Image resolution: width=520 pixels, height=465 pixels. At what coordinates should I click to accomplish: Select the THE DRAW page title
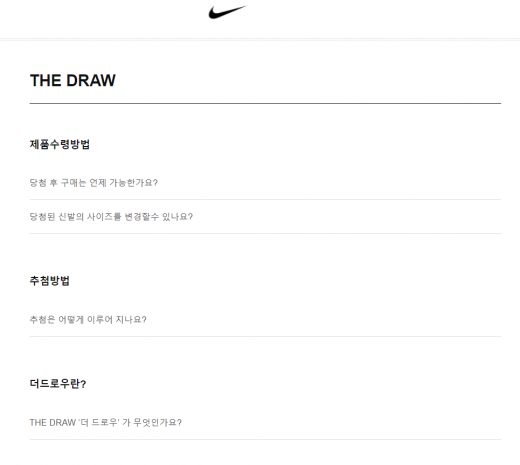tap(73, 81)
